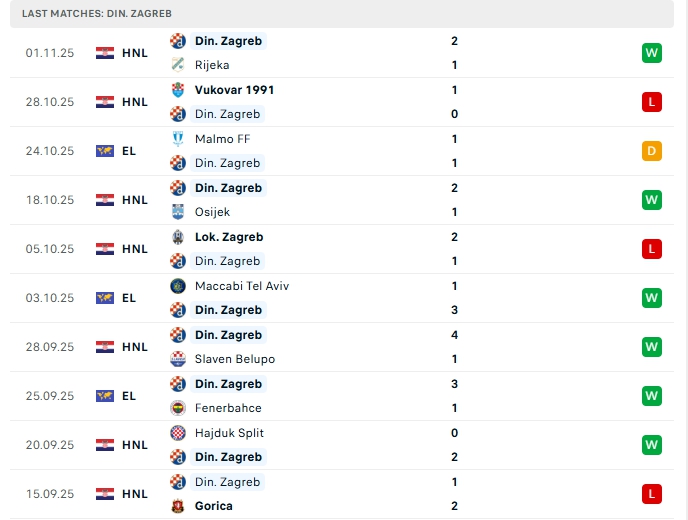Viewport: 688px width, 520px height.
Task: Open the Fenerbahce team link
Action: pos(228,408)
